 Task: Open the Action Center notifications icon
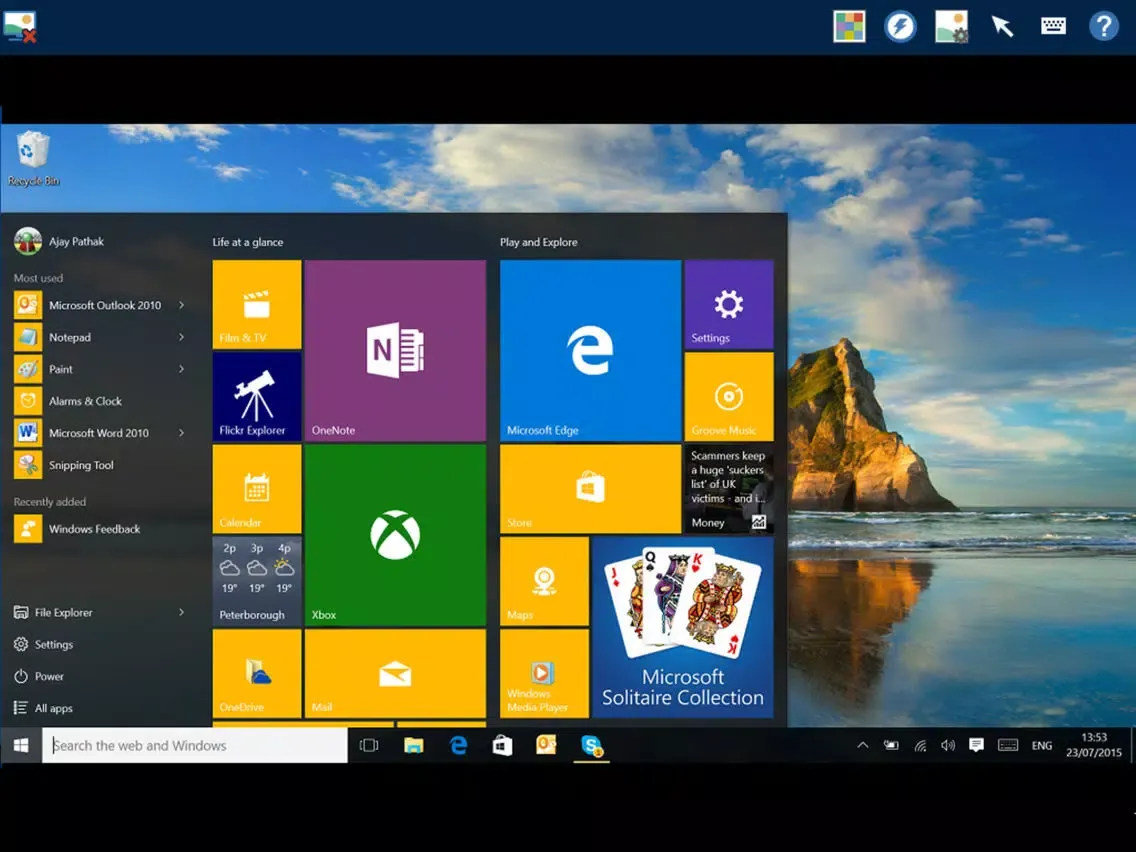976,746
